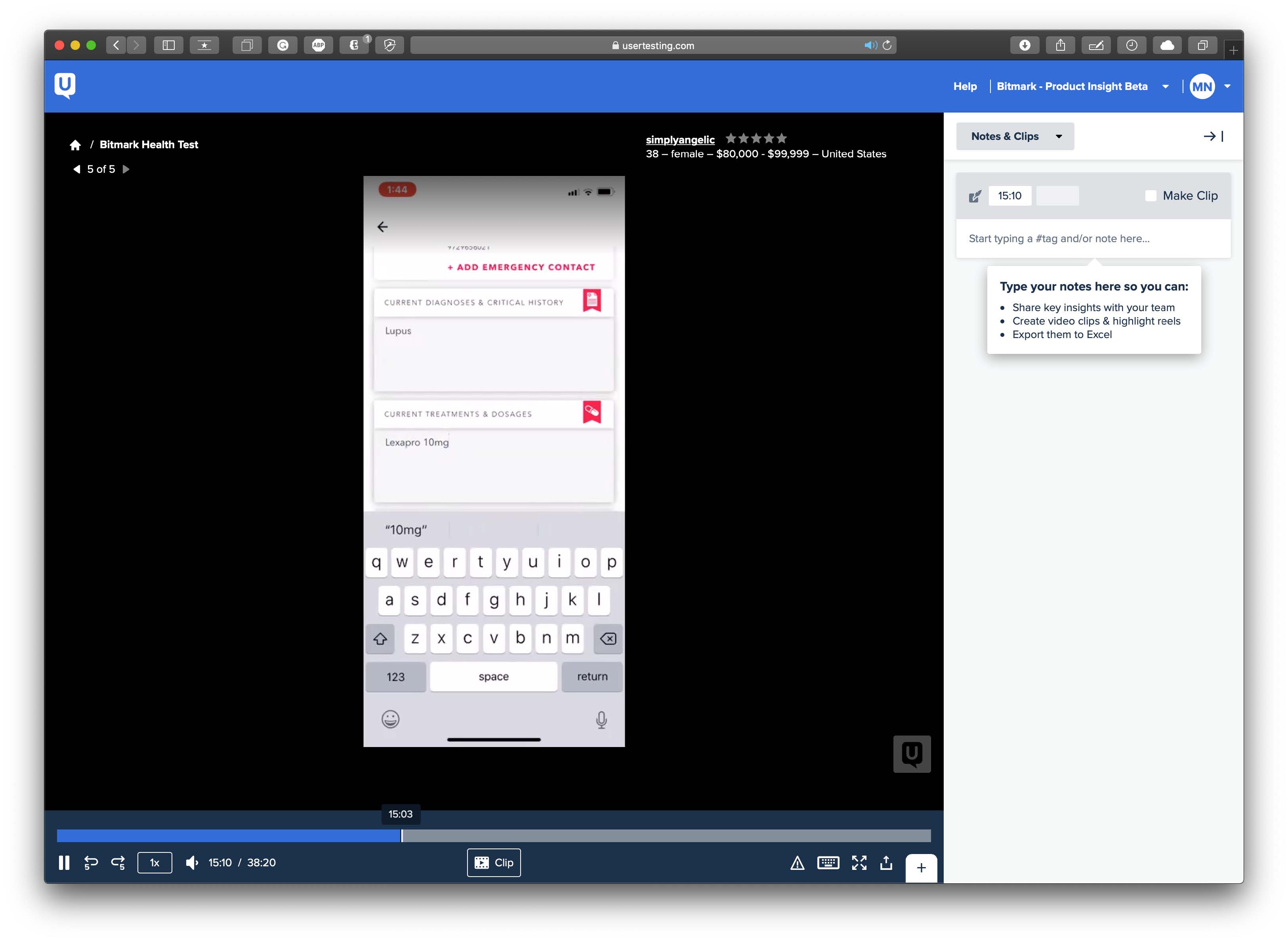Check the Make Clip checkbox
Image resolution: width=1288 pixels, height=942 pixels.
tap(1151, 196)
